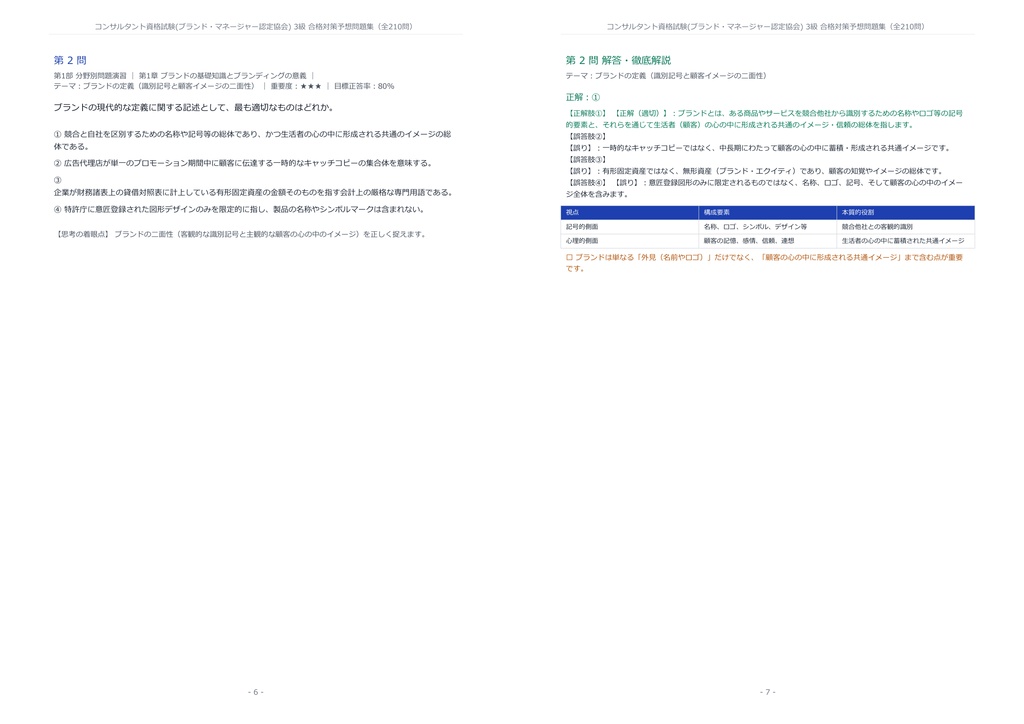Select answer option ④ starting '特許庁に意匠登録された'
The width and height of the screenshot is (1024, 724).
(239, 210)
